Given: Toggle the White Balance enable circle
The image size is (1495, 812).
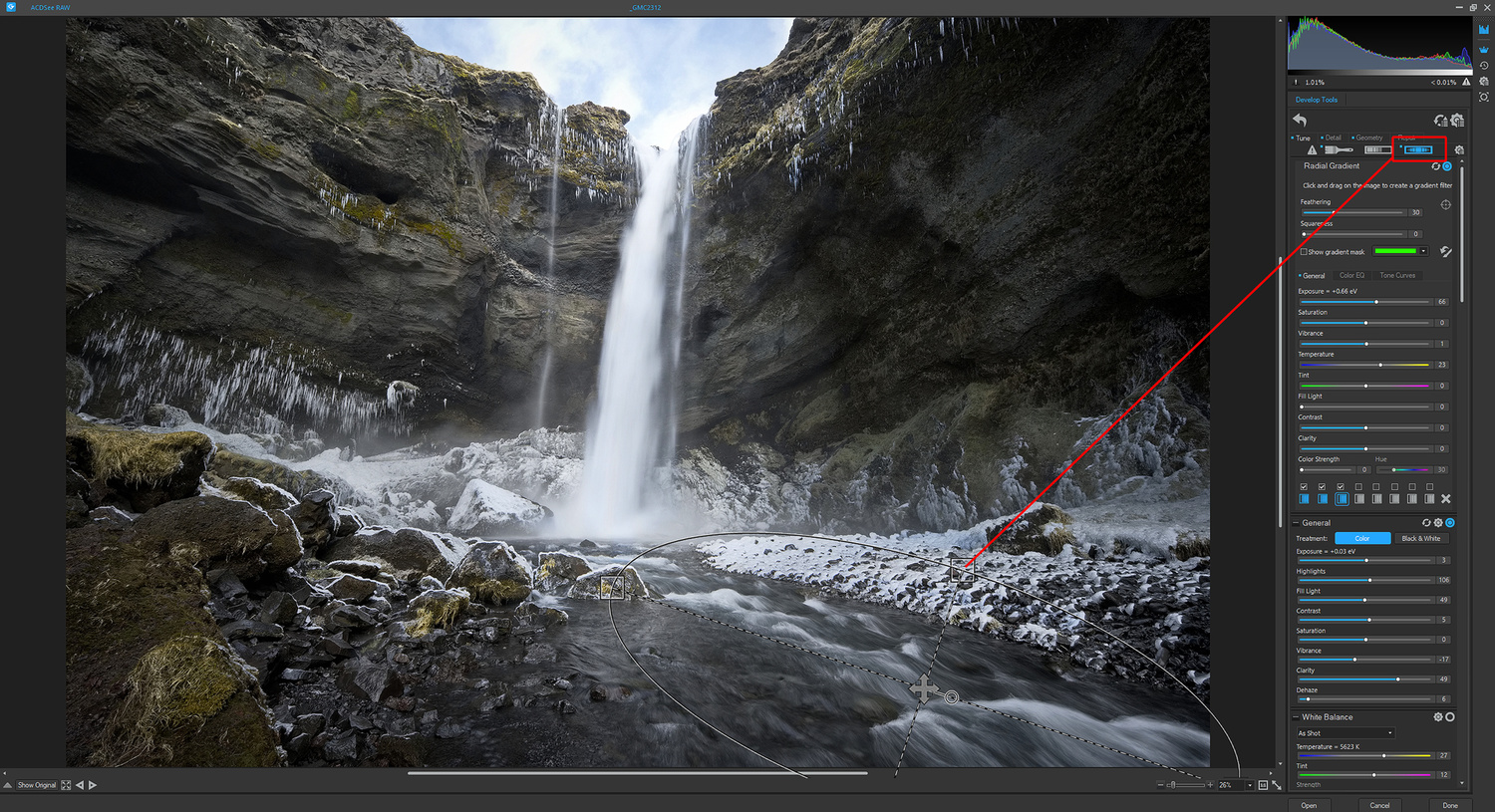Looking at the screenshot, I should pos(1450,717).
